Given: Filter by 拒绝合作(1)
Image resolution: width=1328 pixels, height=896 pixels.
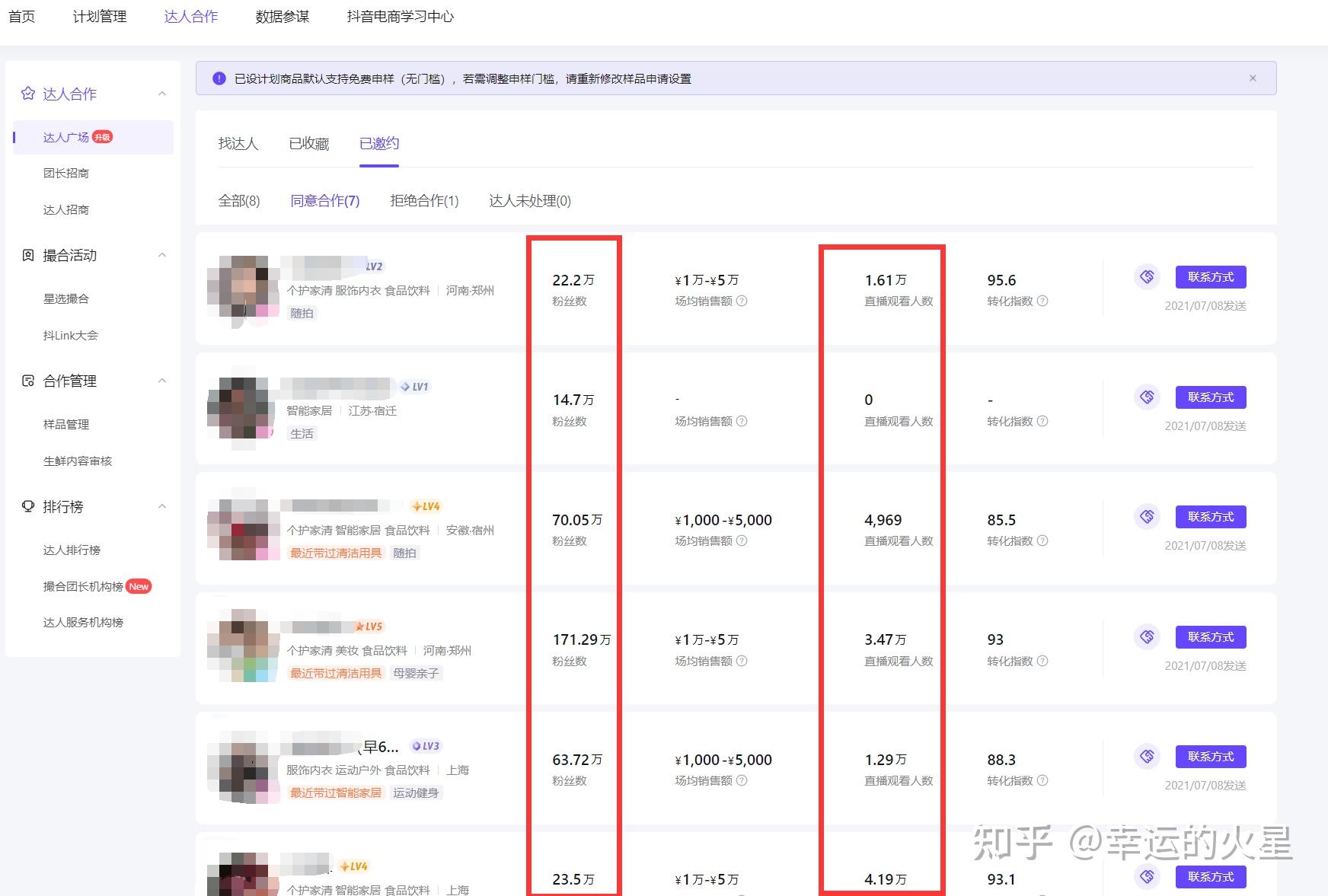Looking at the screenshot, I should coord(424,200).
